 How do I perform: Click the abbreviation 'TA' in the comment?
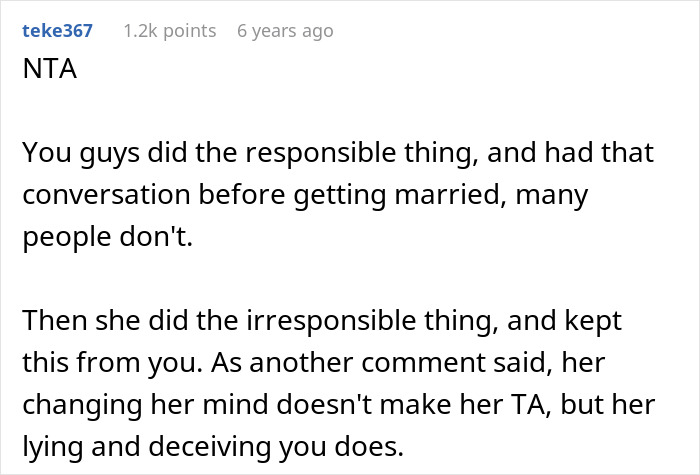528,404
